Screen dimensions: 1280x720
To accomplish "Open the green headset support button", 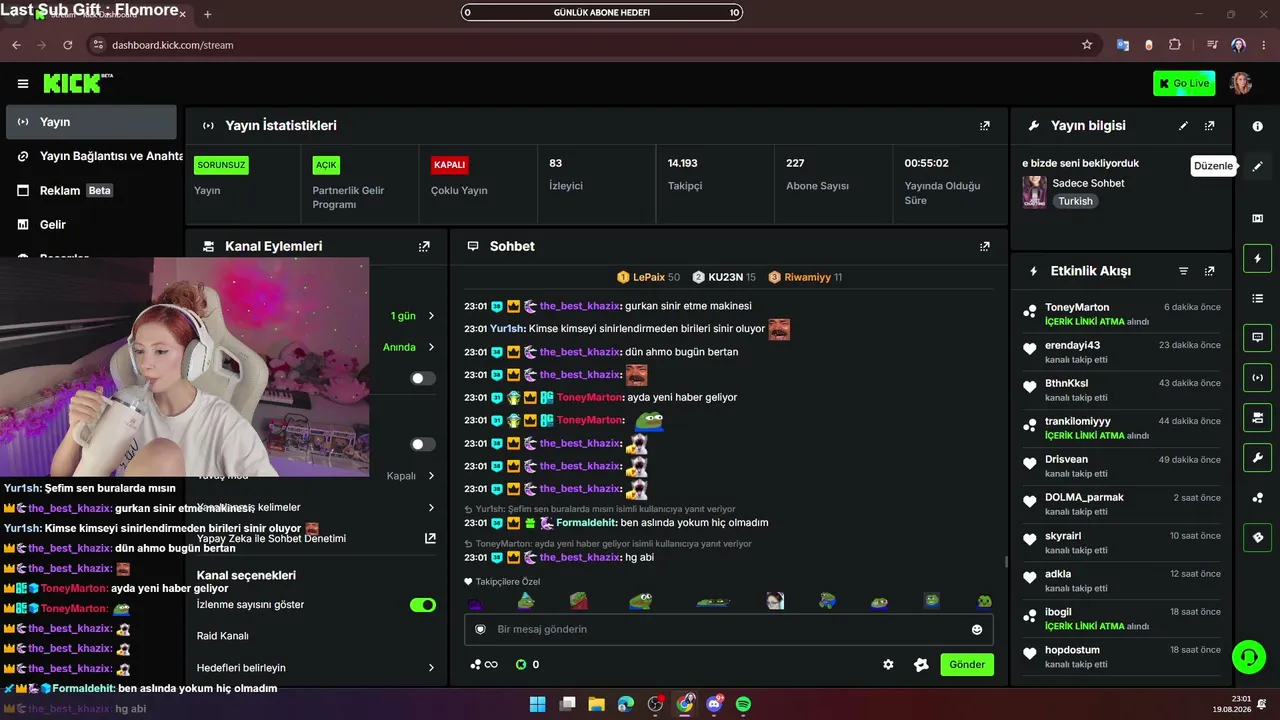I will pos(1248,657).
